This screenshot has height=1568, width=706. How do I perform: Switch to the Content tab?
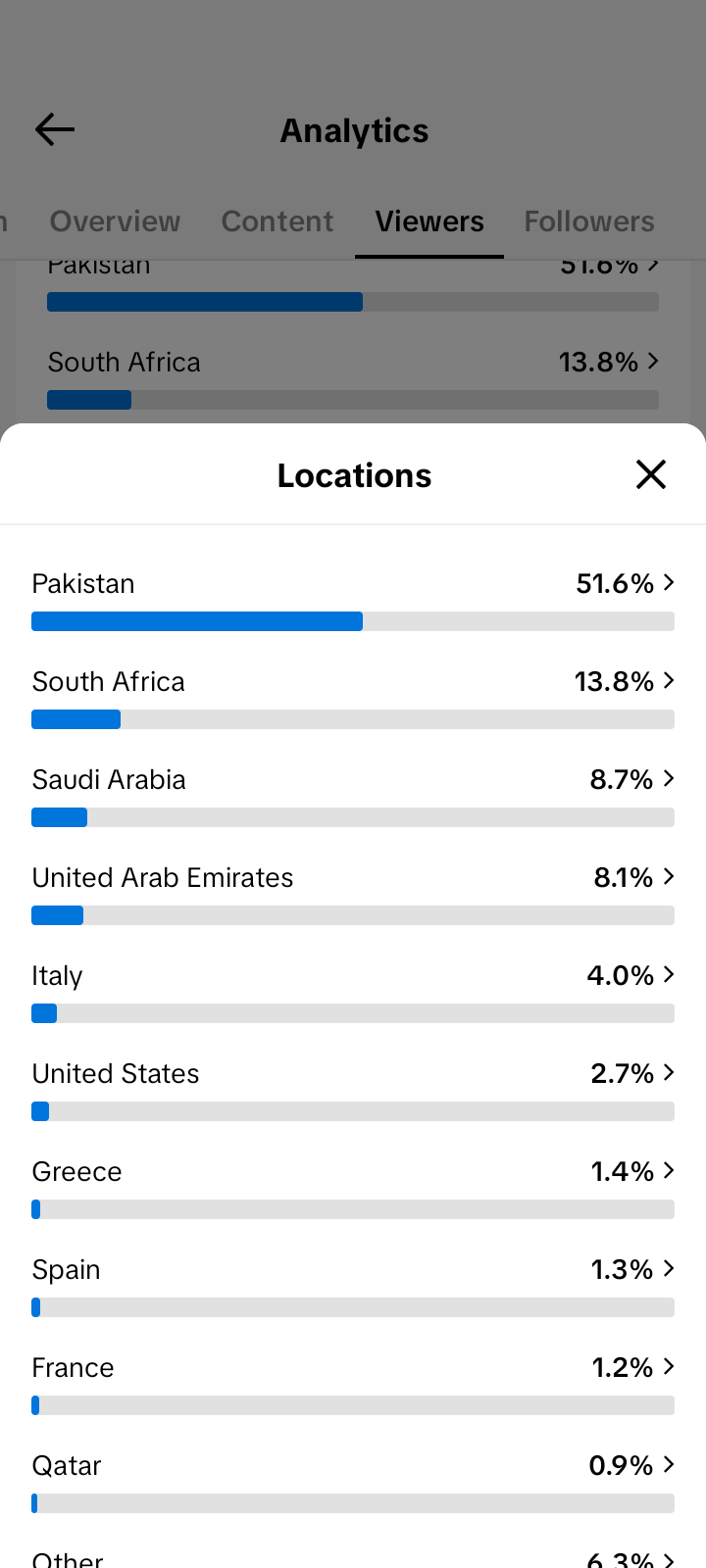[277, 221]
